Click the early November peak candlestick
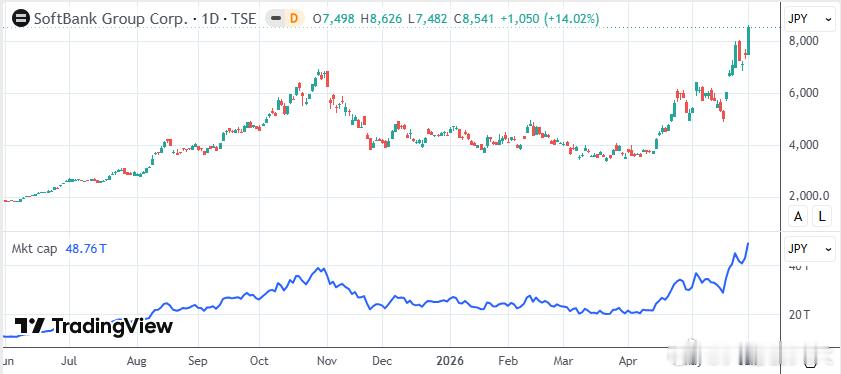Image resolution: width=841 pixels, height=374 pixels. [327, 79]
